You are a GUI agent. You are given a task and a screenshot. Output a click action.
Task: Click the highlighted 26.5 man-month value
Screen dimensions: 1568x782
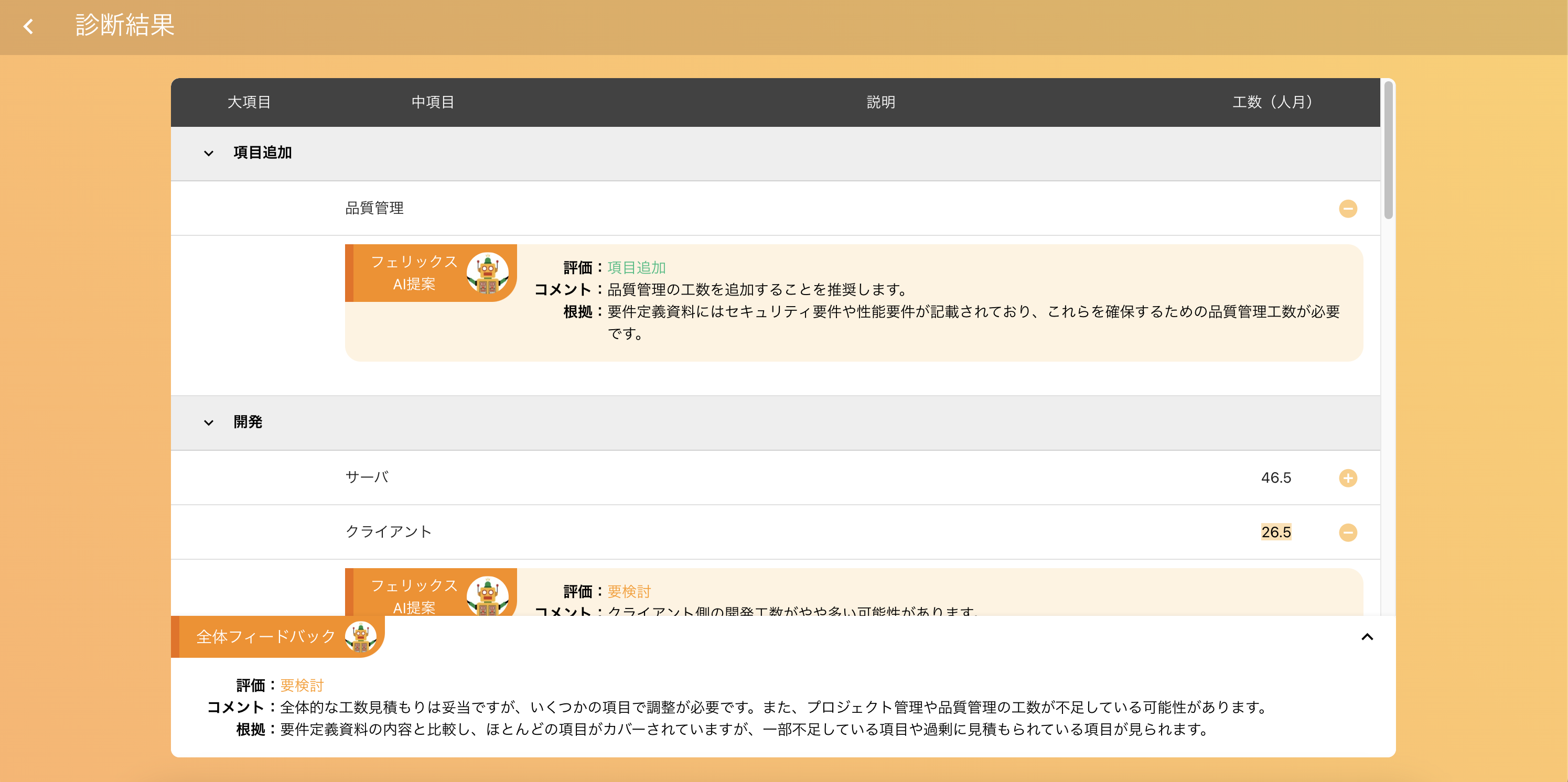pos(1276,532)
